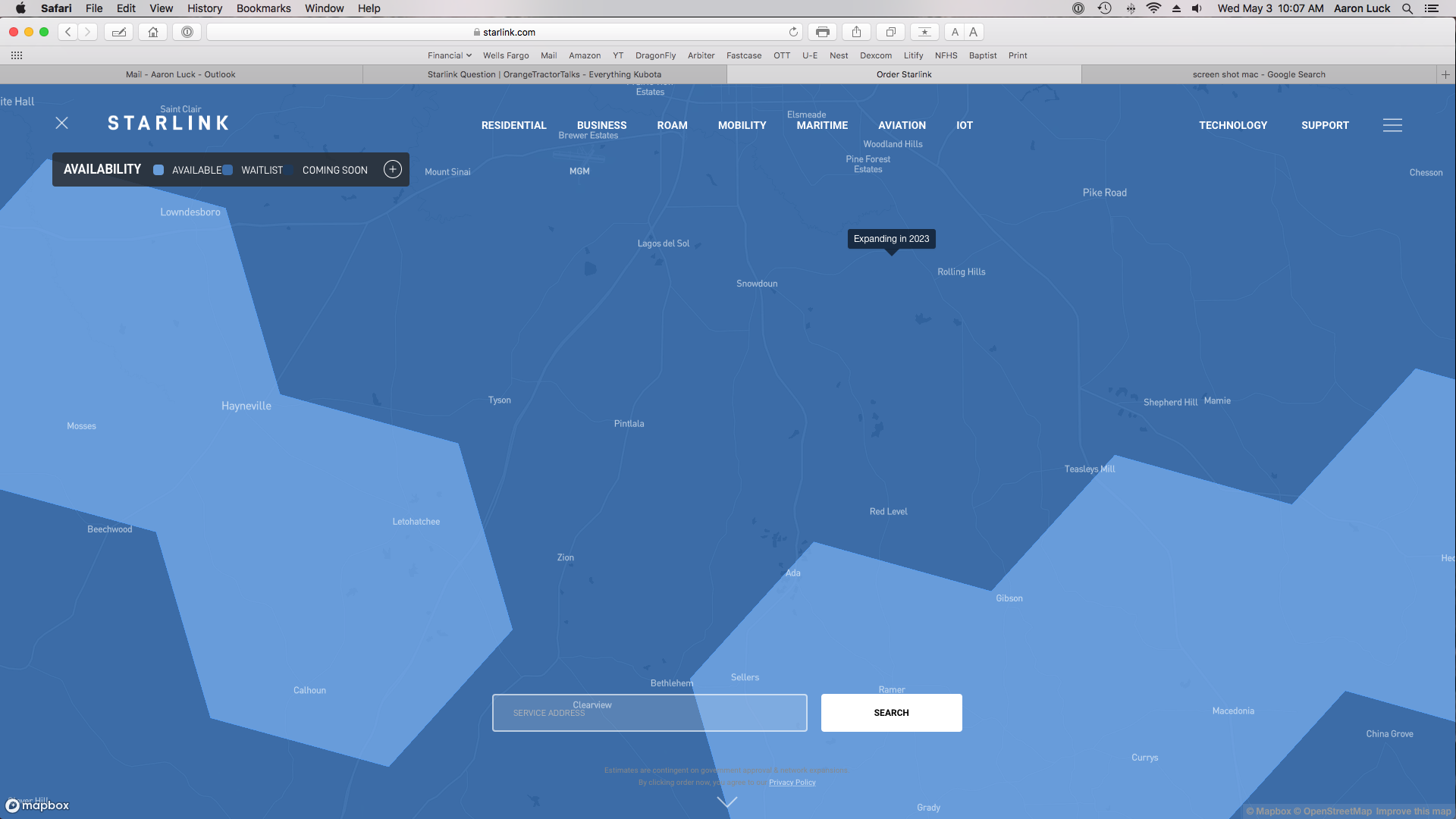1456x819 pixels.
Task: Toggle the Available legend swatch
Action: pos(158,170)
